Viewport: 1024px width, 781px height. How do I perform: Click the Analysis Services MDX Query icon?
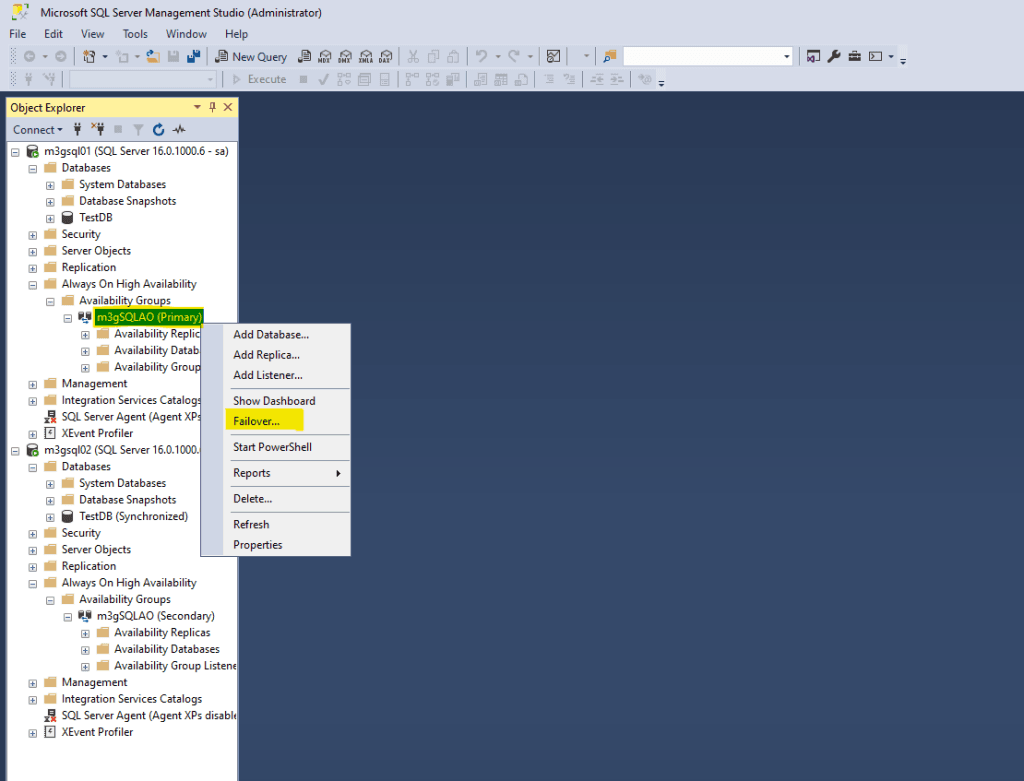pyautogui.click(x=325, y=57)
